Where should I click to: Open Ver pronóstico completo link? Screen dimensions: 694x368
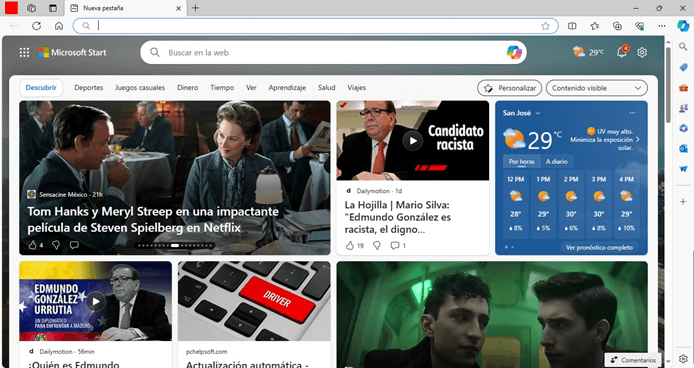(x=599, y=248)
